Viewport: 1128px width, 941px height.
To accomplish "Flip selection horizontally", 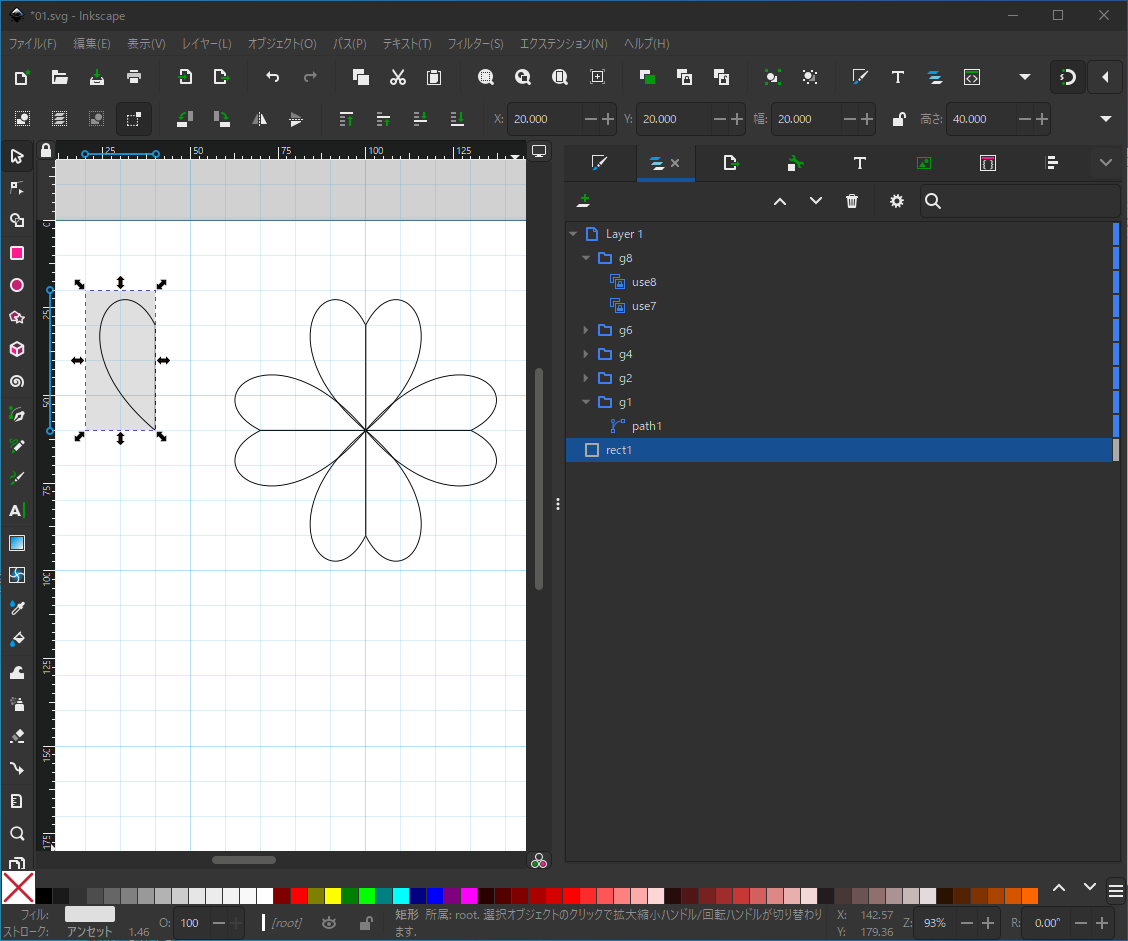I will coord(259,119).
